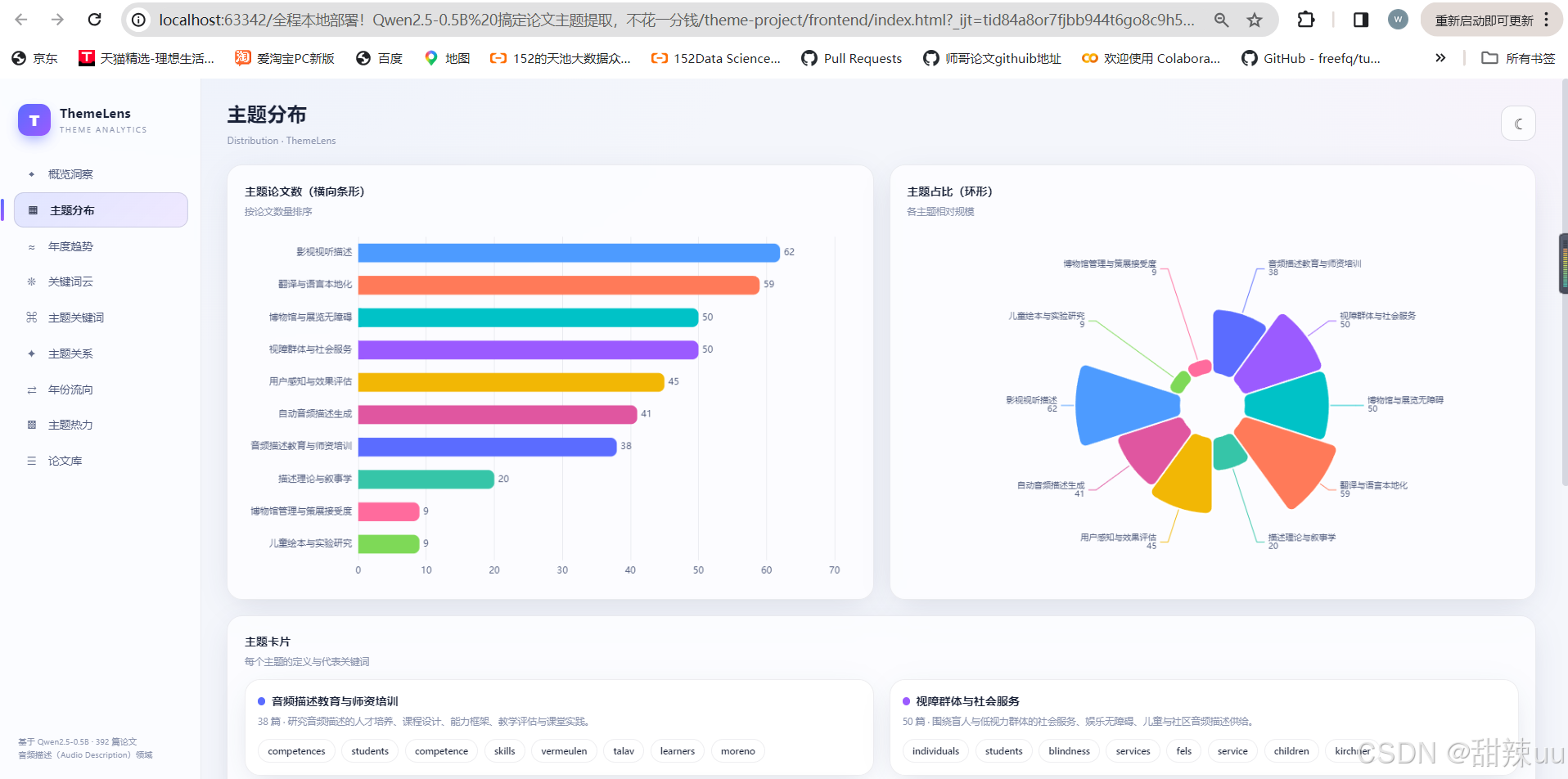Click 博物馆与展览无障碍 teal bar
1568x779 pixels.
(x=528, y=317)
